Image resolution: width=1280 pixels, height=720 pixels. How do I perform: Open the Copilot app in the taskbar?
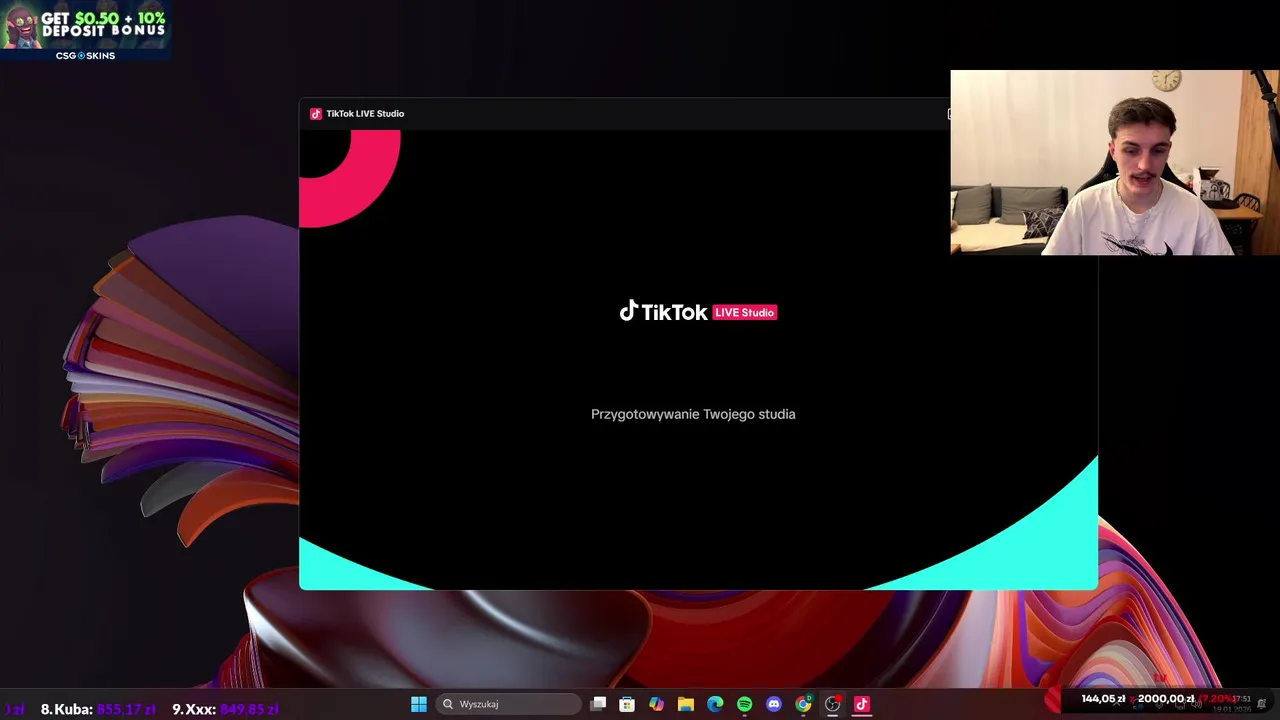(x=656, y=704)
